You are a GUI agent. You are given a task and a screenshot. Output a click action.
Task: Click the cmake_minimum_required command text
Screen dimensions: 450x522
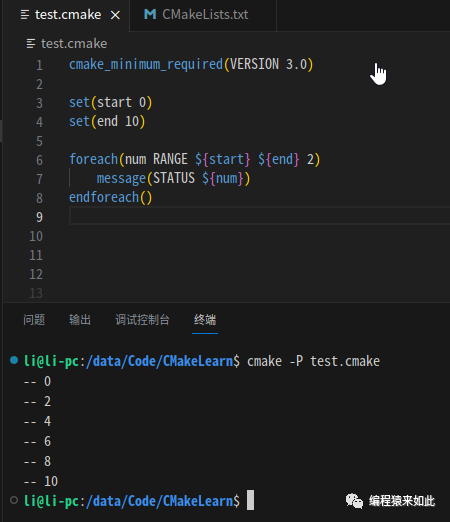[146, 64]
